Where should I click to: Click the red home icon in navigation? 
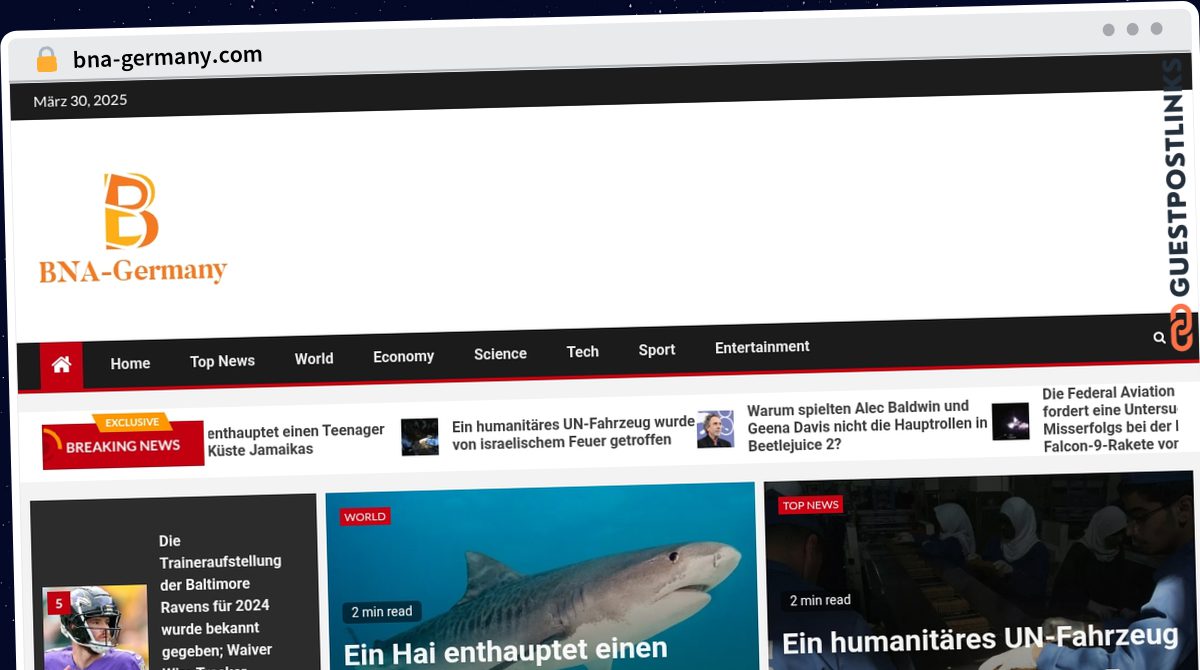click(61, 365)
